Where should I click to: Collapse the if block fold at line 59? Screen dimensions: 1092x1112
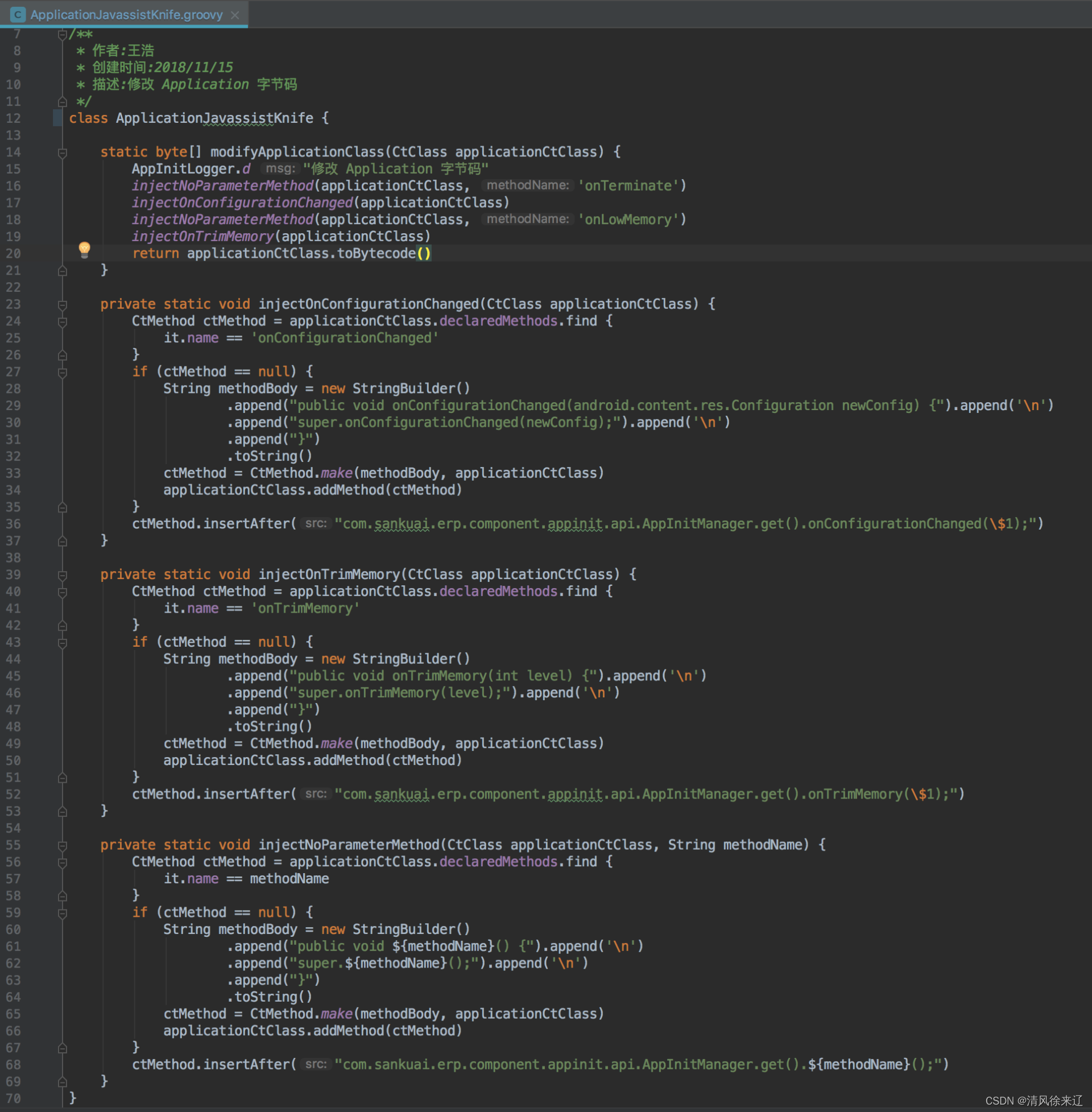pyautogui.click(x=63, y=913)
